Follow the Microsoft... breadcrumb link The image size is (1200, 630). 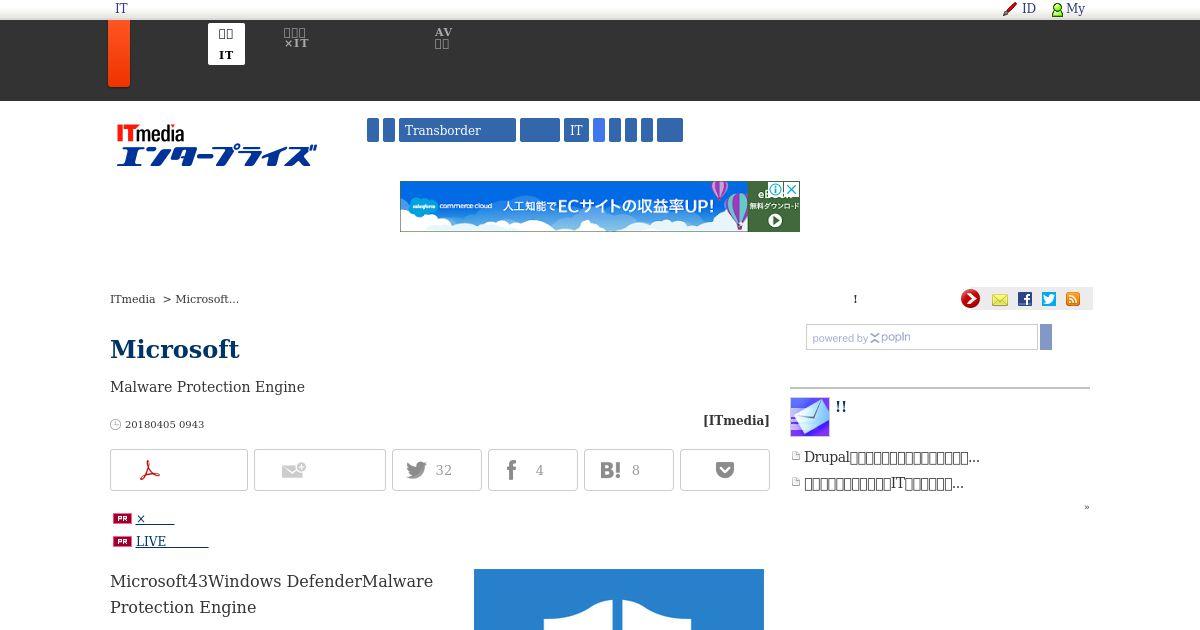click(207, 299)
